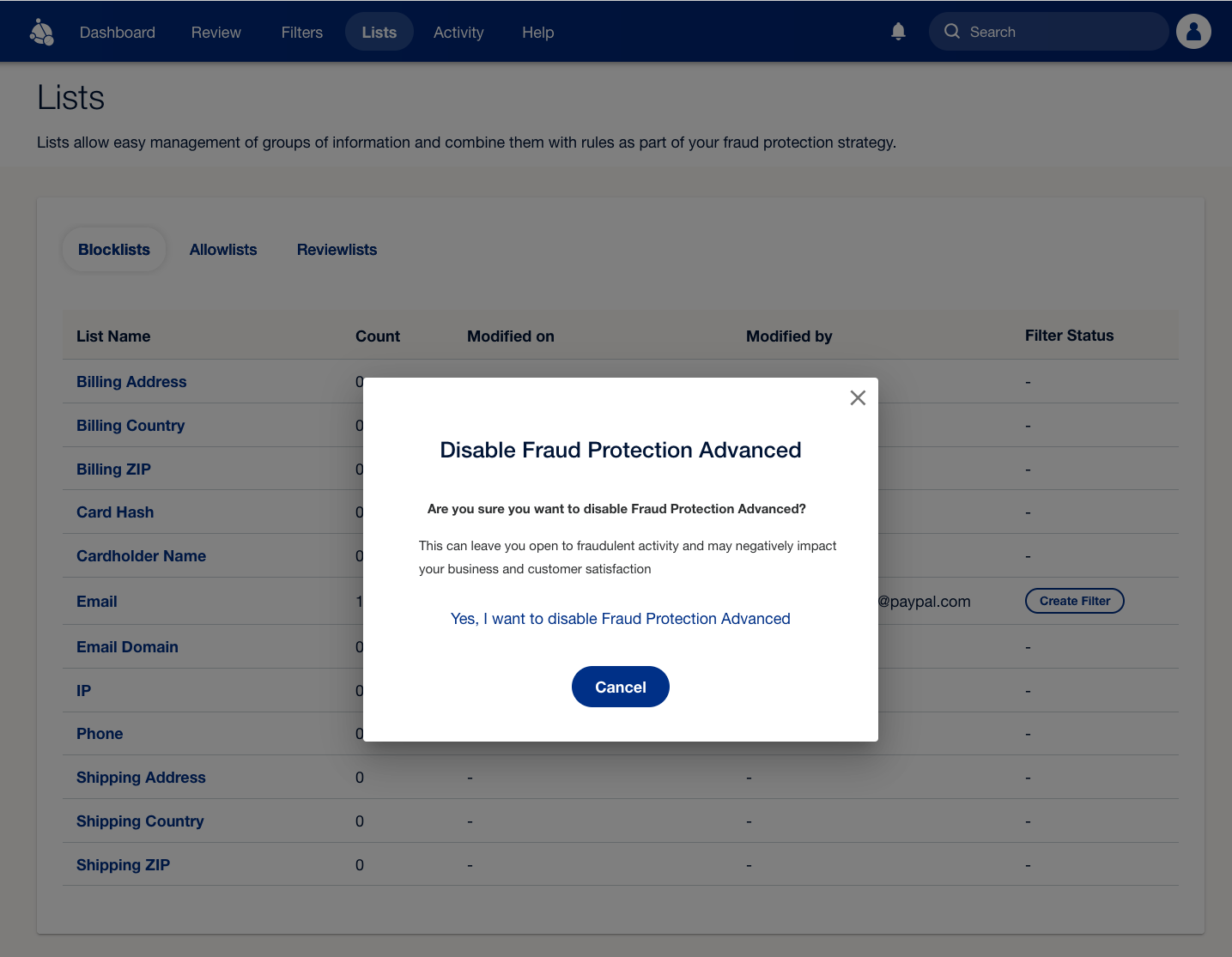1232x957 pixels.
Task: Go to the Dashboard menu
Action: tap(118, 33)
